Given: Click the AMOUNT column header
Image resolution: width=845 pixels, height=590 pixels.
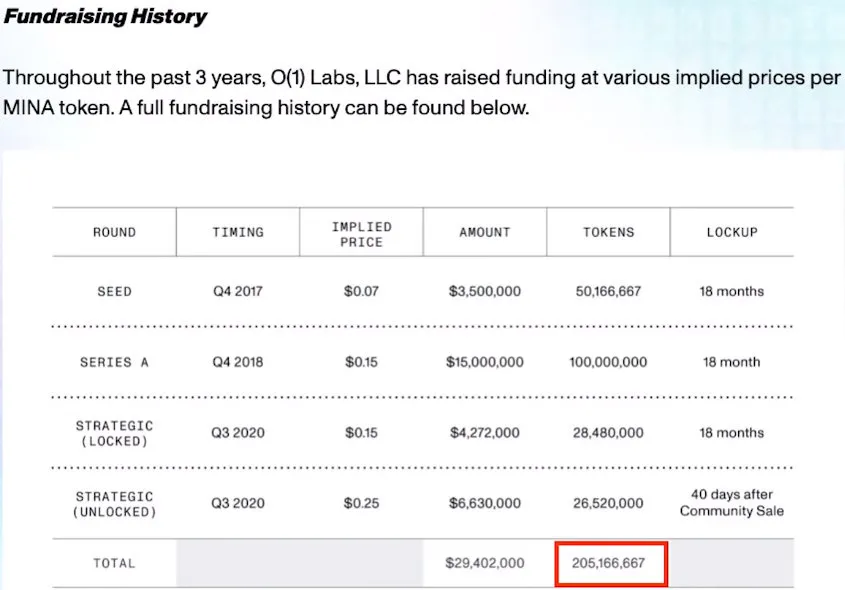Looking at the screenshot, I should tap(485, 232).
